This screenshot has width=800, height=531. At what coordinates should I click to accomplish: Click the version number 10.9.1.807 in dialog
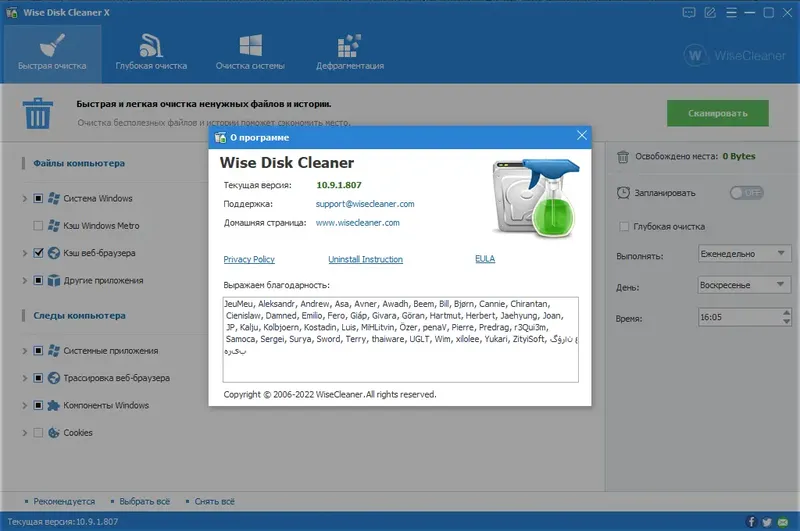pos(339,185)
